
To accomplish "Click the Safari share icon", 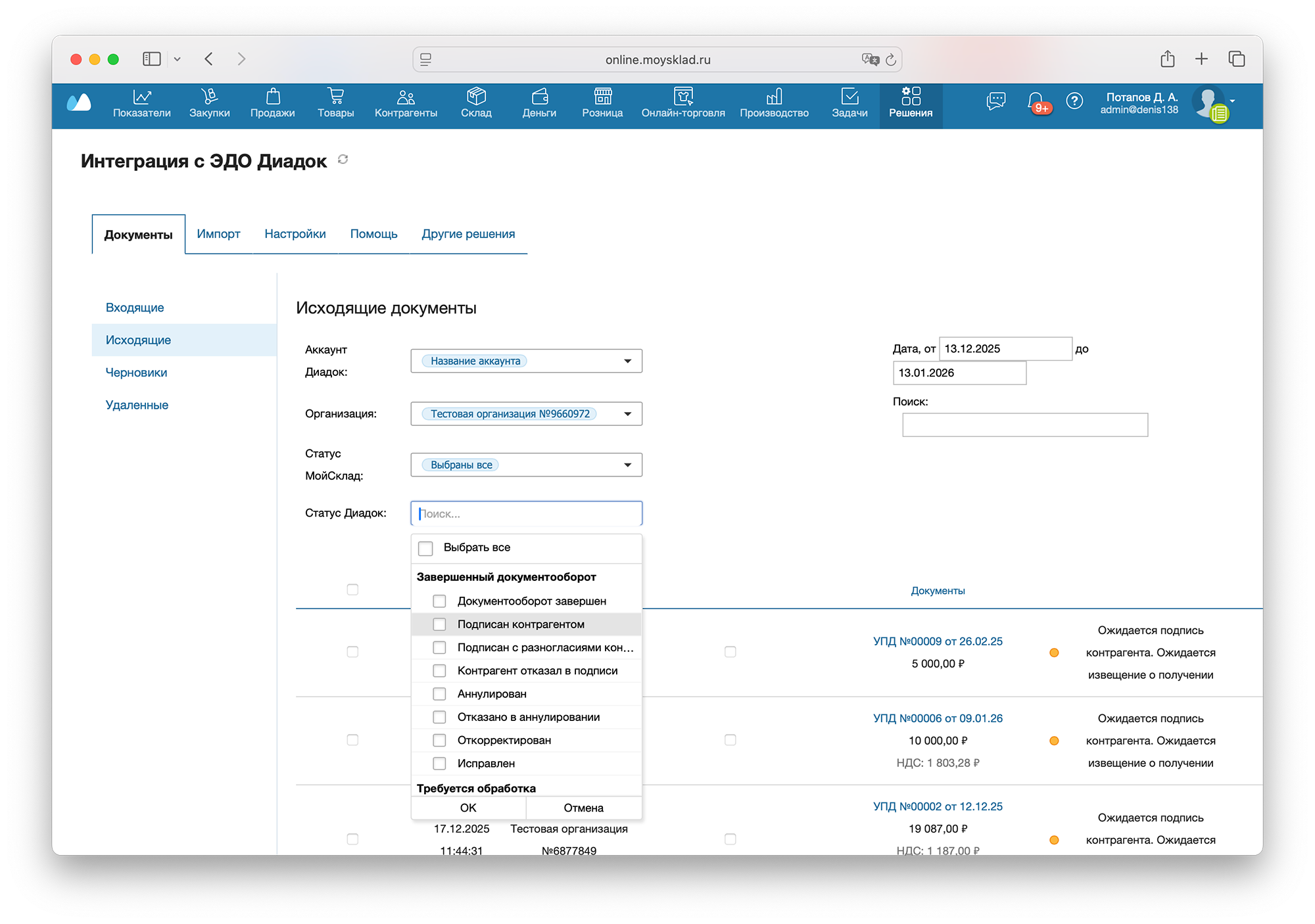I will point(1167,59).
